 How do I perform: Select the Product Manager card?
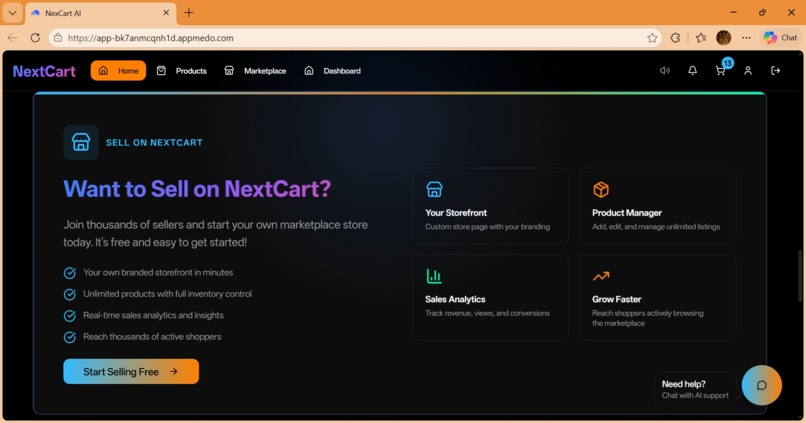pos(657,206)
